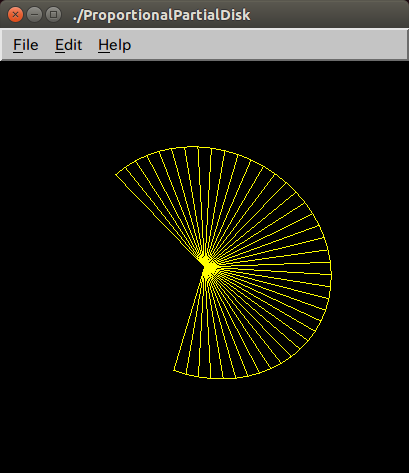Click the topmost point of the yellow arc

click(x=192, y=146)
